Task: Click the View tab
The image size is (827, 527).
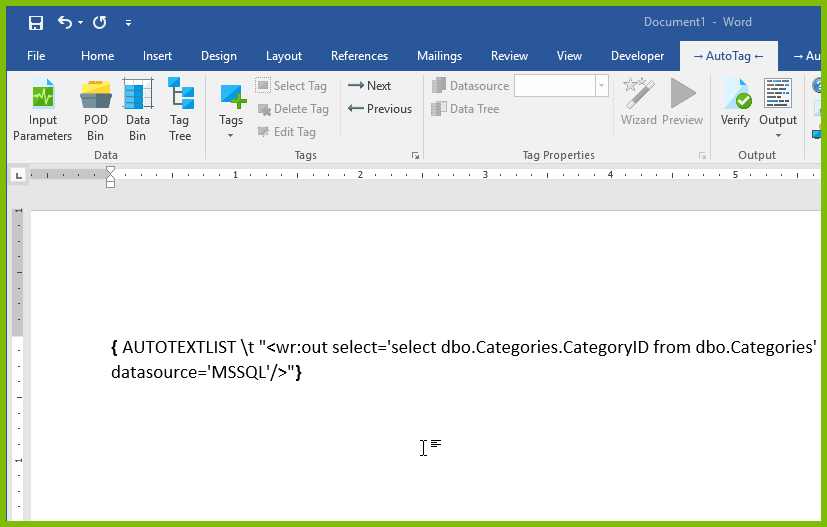Action: pos(569,56)
